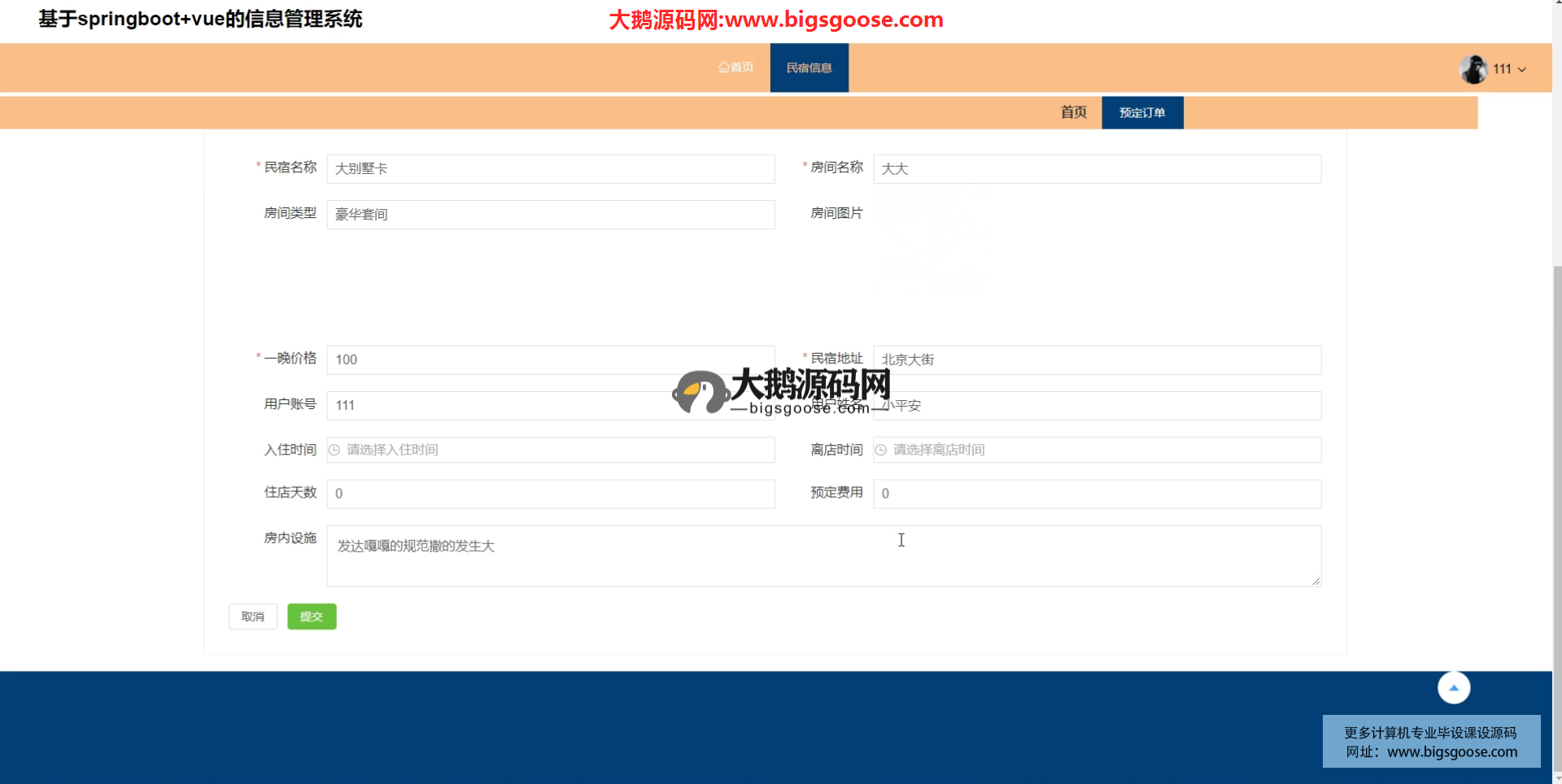This screenshot has width=1562, height=784.
Task: Click the textarea resize handle corner
Action: pyautogui.click(x=1315, y=581)
